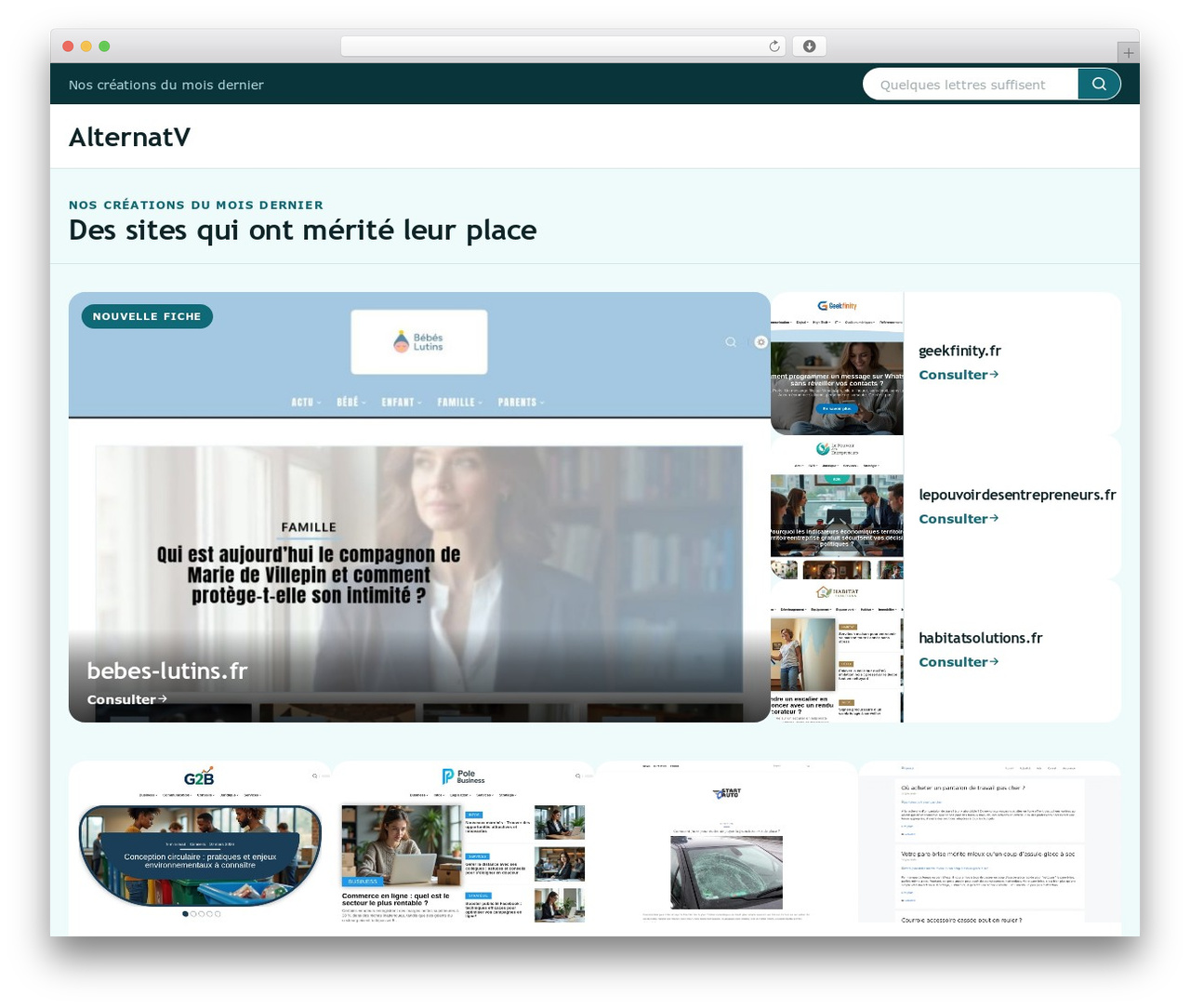
Task: Click the 'Des sites qui ont mérité leur place' heading
Action: pos(302,230)
